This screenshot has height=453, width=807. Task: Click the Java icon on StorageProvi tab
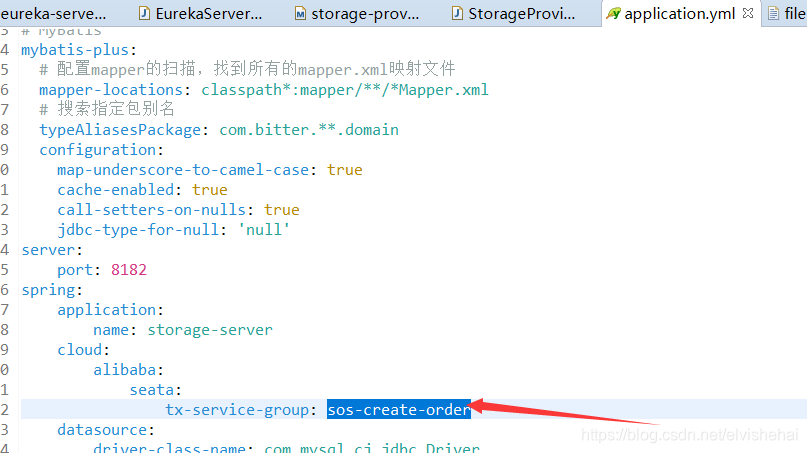click(x=457, y=13)
